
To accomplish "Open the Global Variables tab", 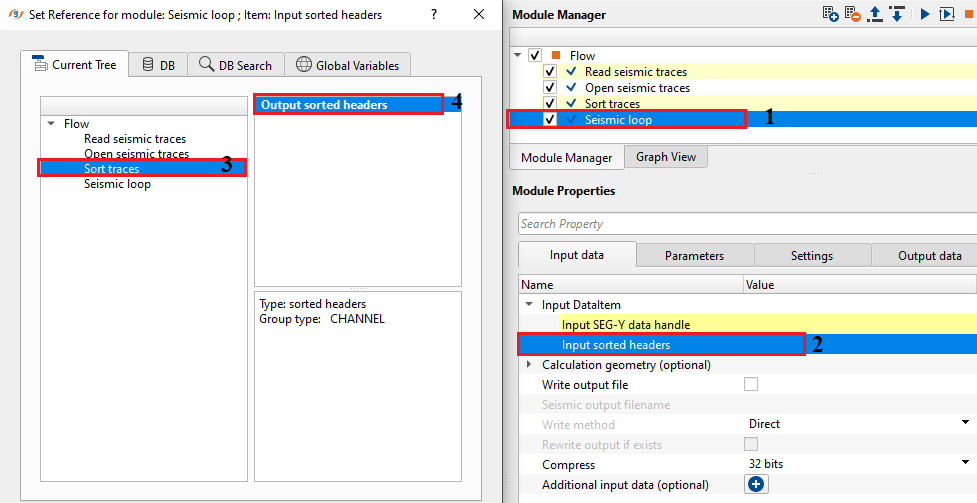I will 348,65.
